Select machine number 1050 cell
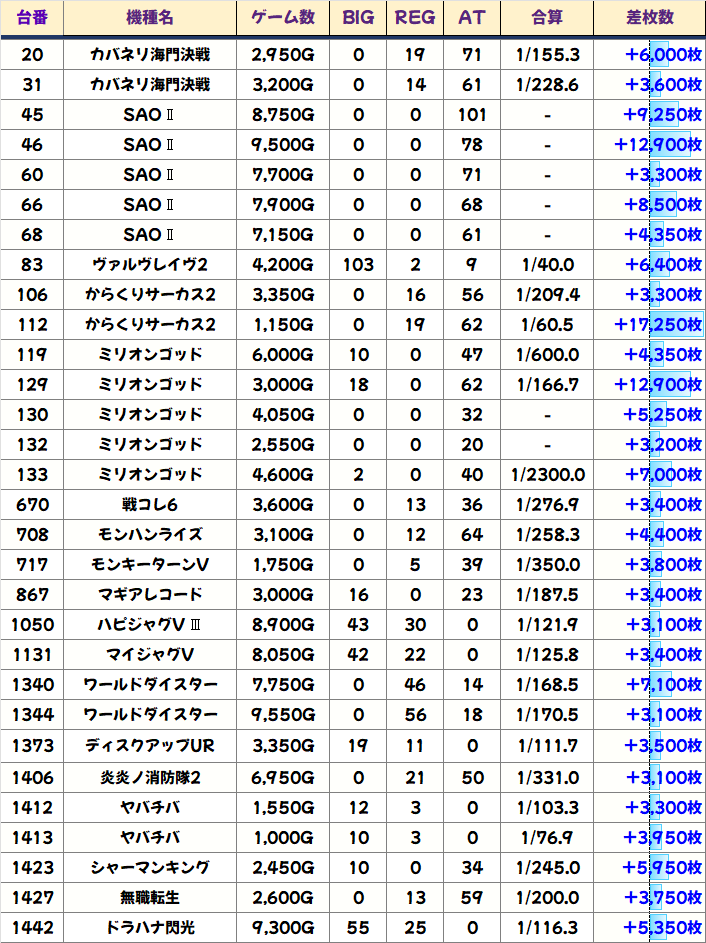This screenshot has height=943, width=706. (32, 625)
